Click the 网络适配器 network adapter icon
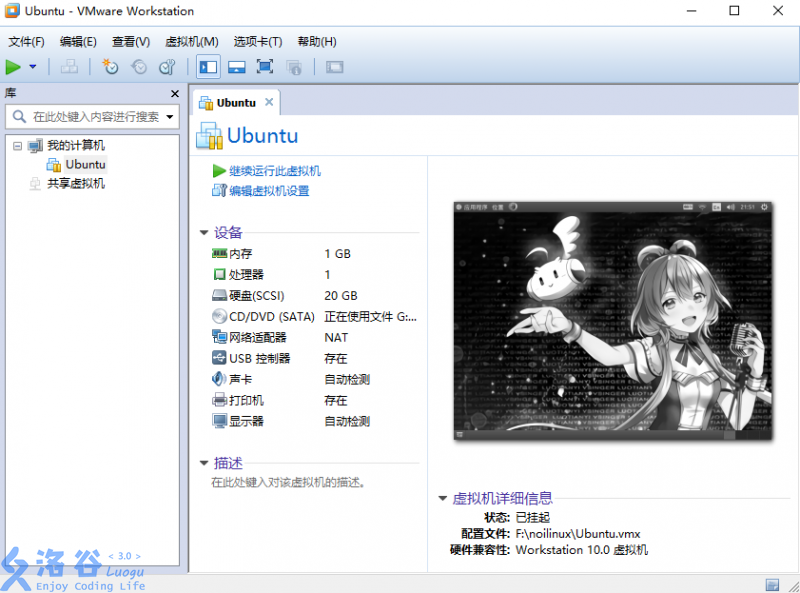The width and height of the screenshot is (800, 593). coord(219,337)
